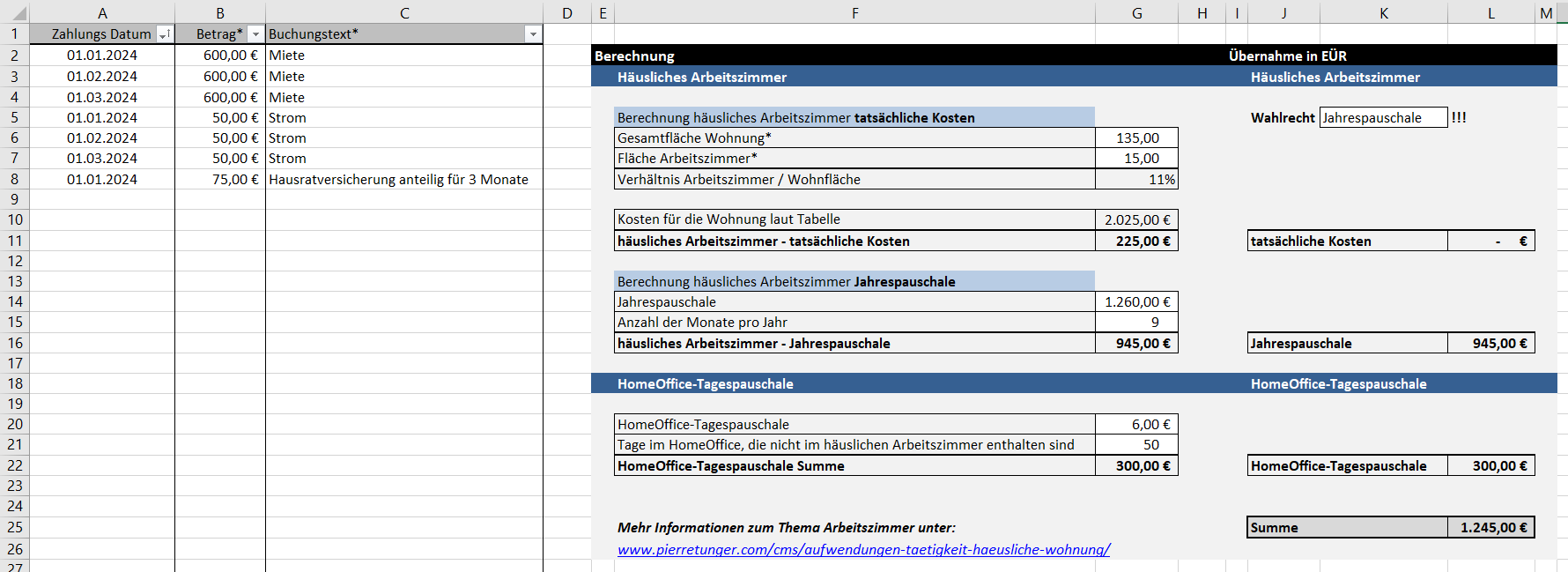
Task: Click Anzahl der Monate value cell
Action: [1136, 323]
